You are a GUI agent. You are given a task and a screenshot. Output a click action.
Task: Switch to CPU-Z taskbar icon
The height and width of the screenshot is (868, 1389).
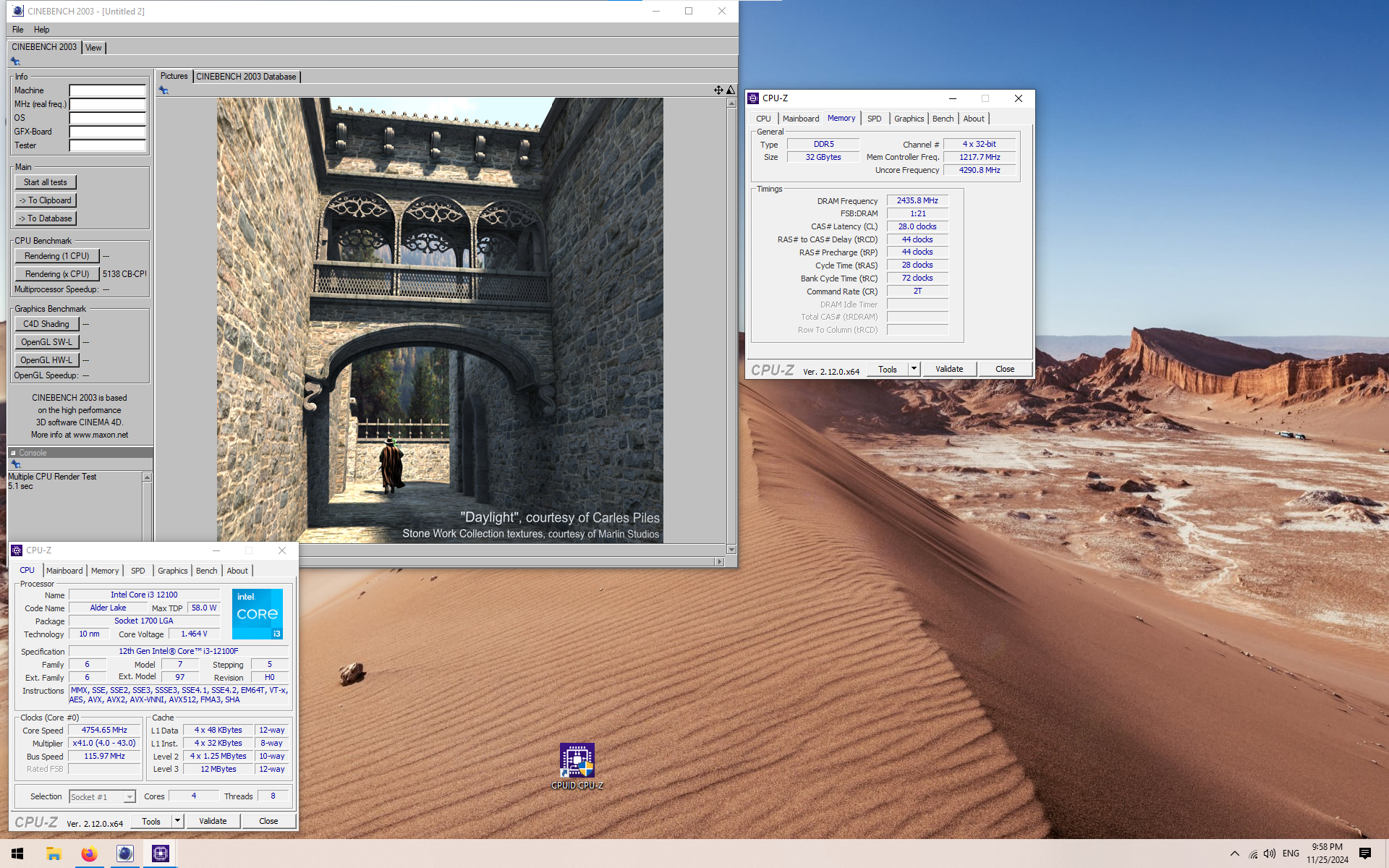pyautogui.click(x=160, y=854)
